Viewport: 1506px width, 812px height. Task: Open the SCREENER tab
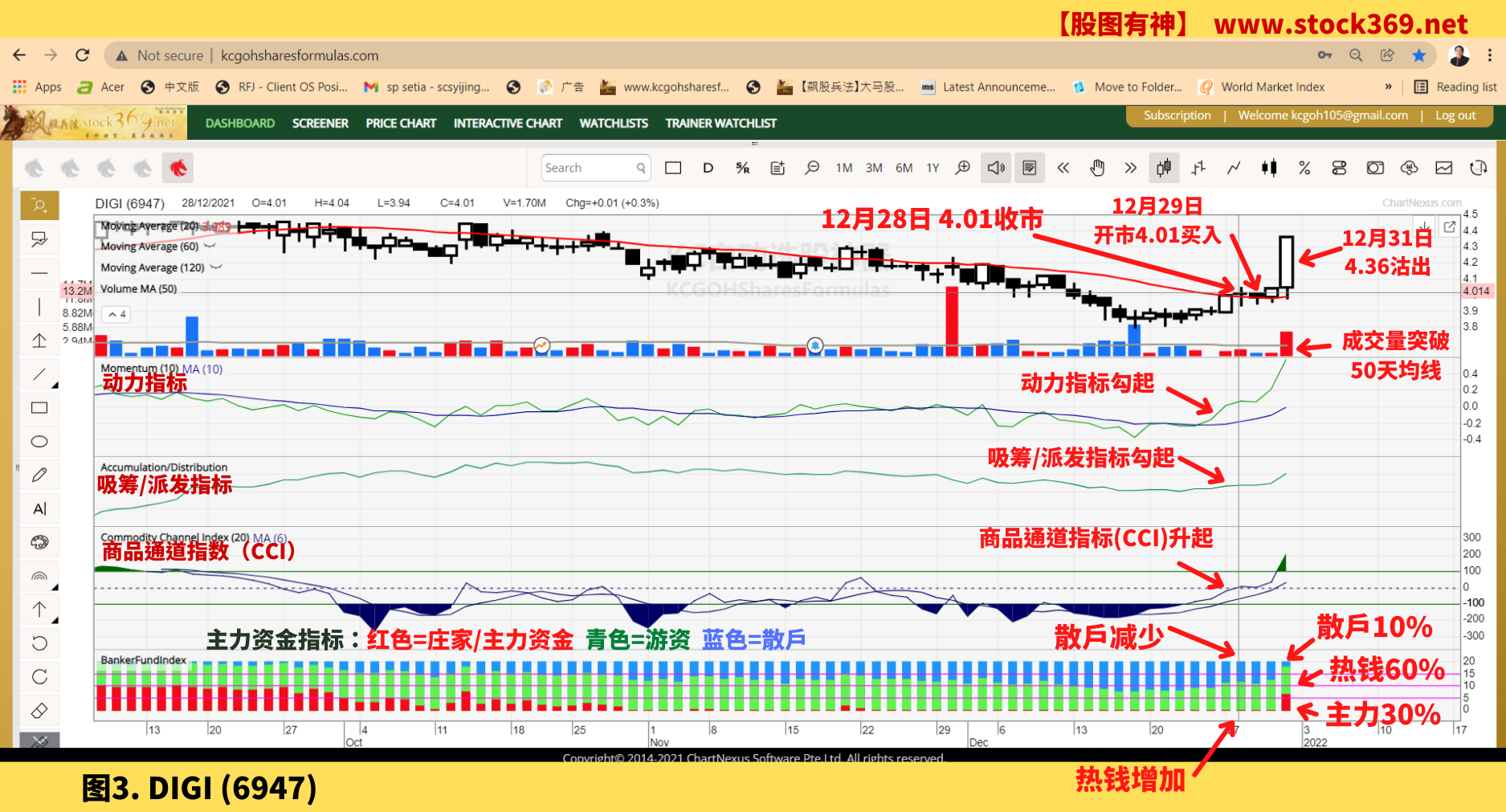(x=320, y=123)
